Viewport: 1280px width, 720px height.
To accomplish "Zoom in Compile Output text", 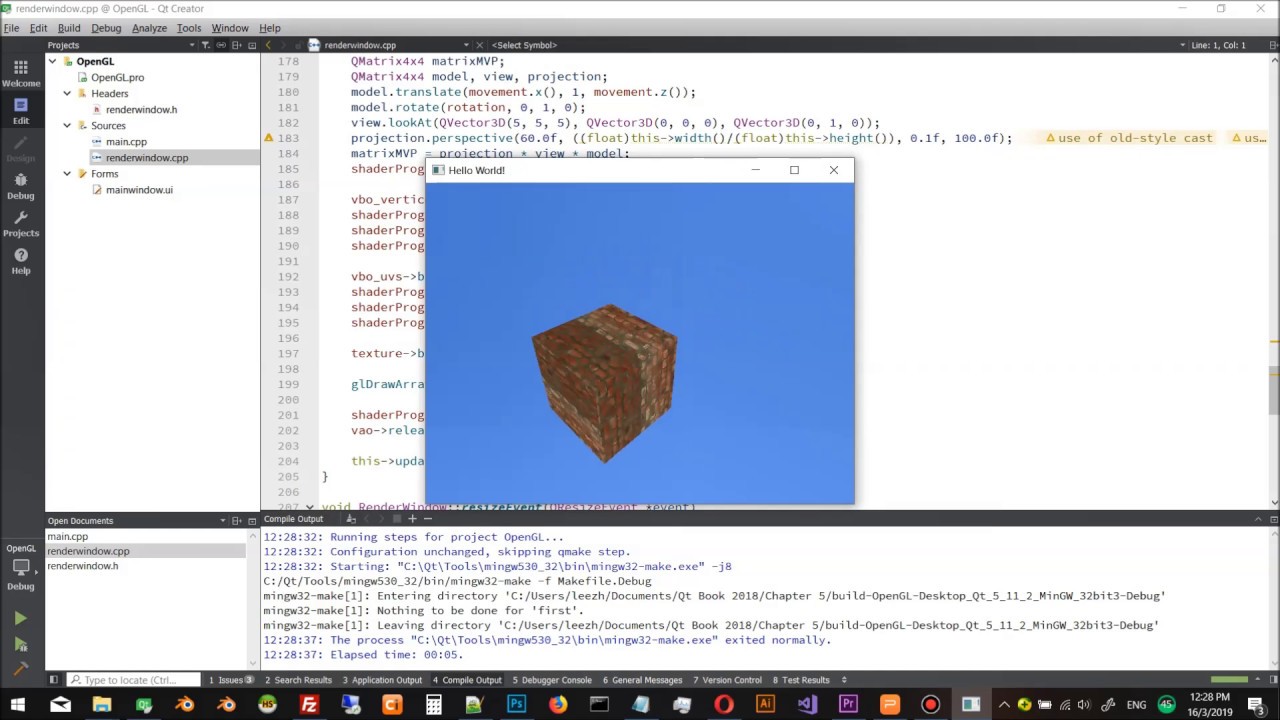I will click(412, 519).
